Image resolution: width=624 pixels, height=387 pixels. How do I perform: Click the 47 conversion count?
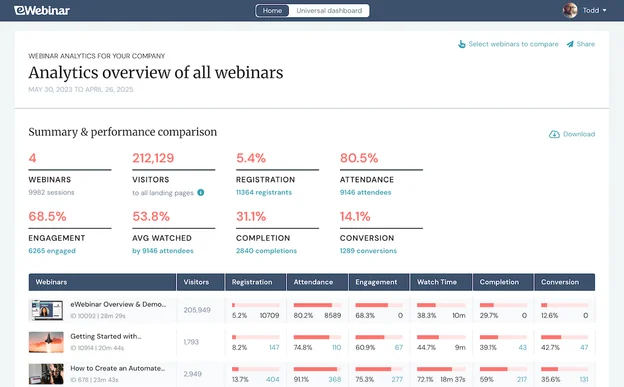pyautogui.click(x=584, y=348)
